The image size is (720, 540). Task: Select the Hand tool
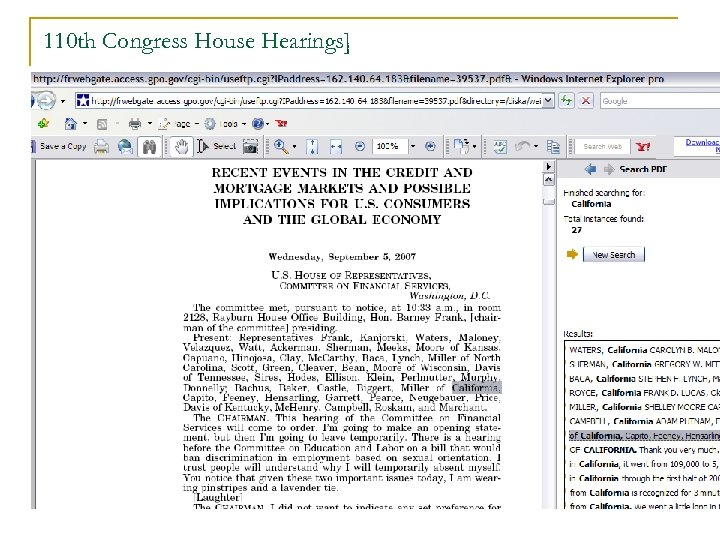click(x=181, y=147)
